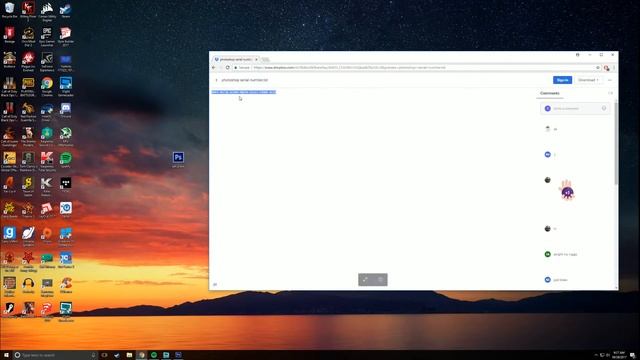Open Garry's Mod desktop shortcut

(x=9, y=235)
